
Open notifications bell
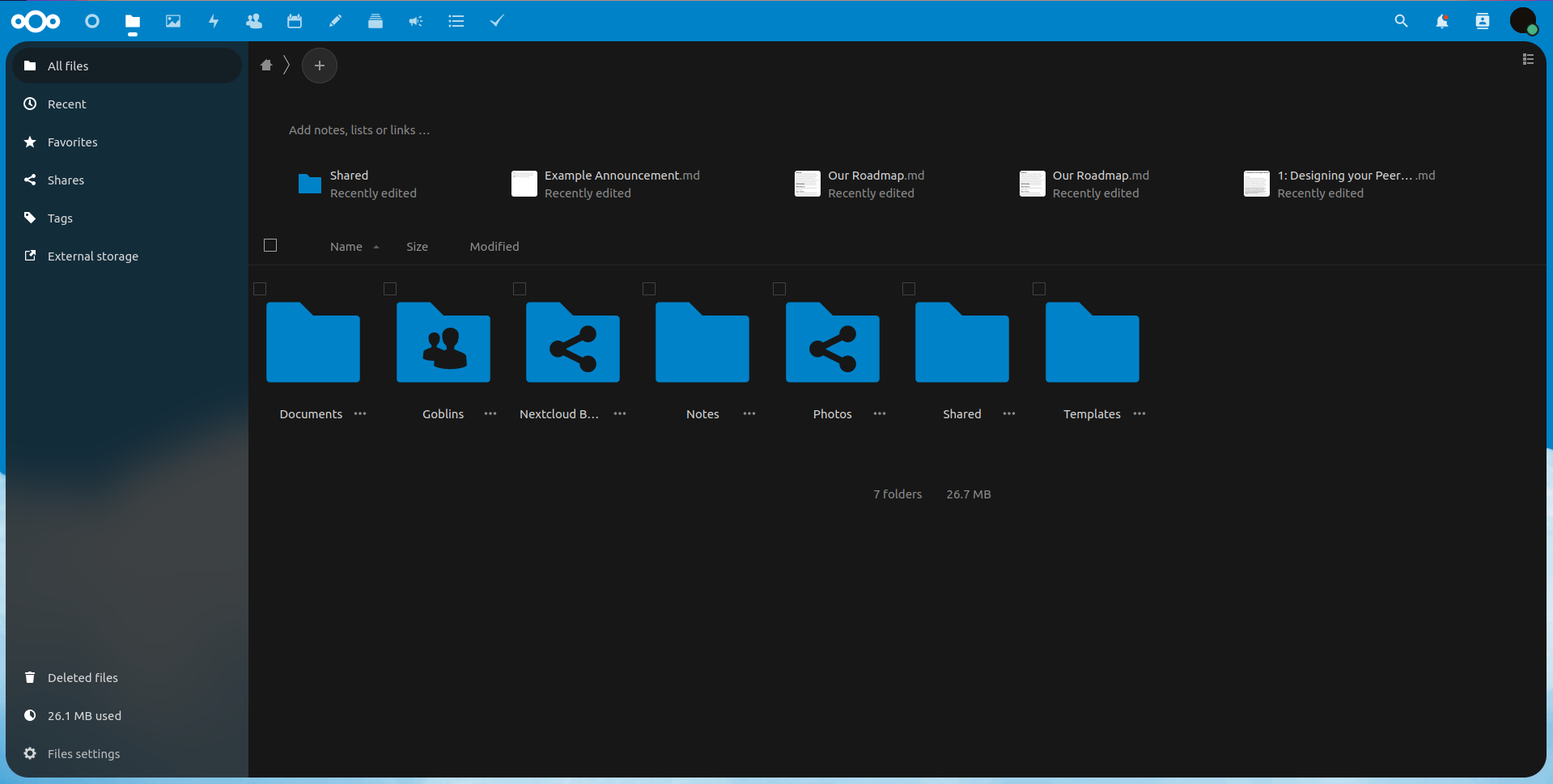click(1442, 21)
